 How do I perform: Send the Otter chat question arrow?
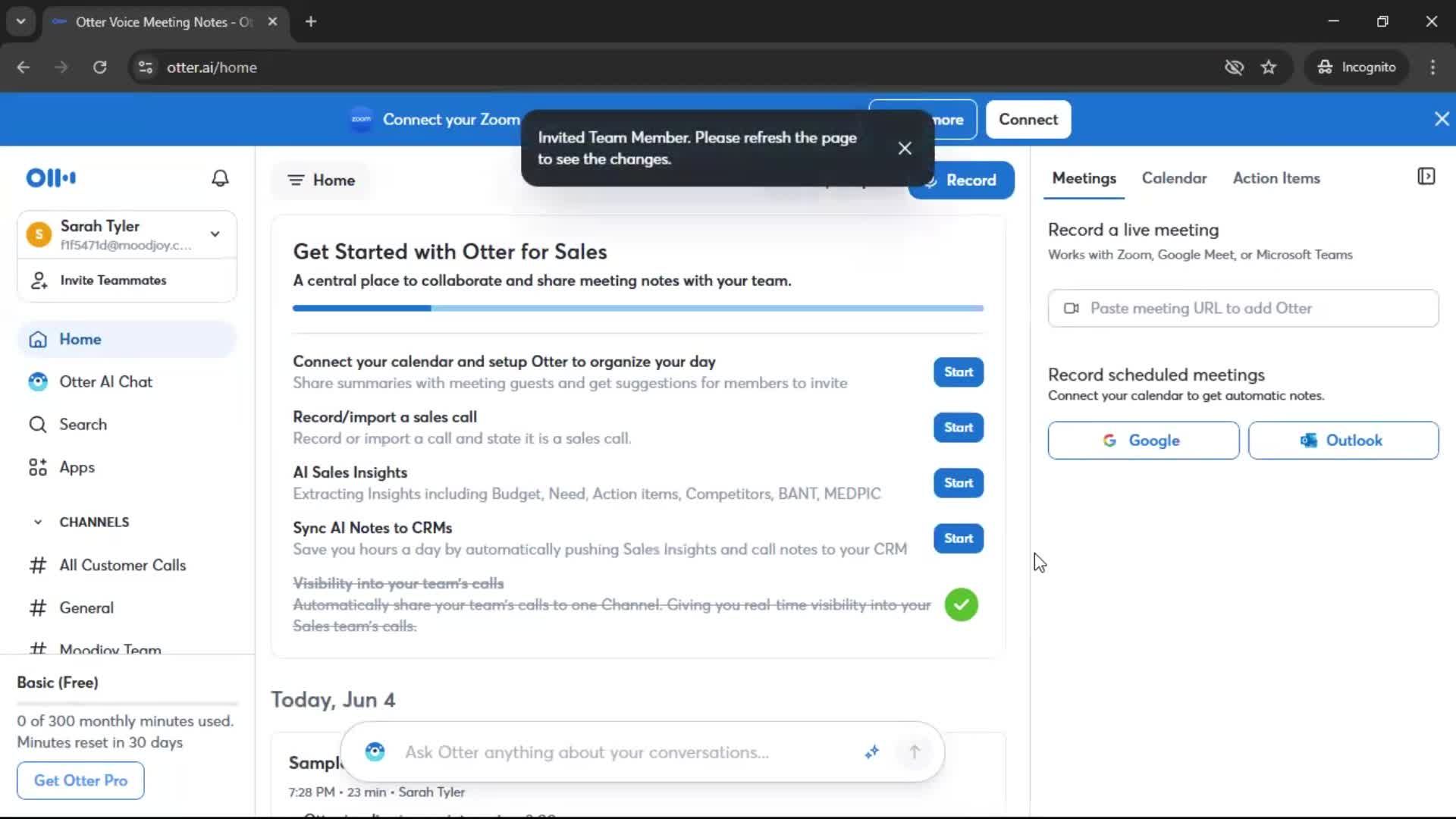(915, 752)
